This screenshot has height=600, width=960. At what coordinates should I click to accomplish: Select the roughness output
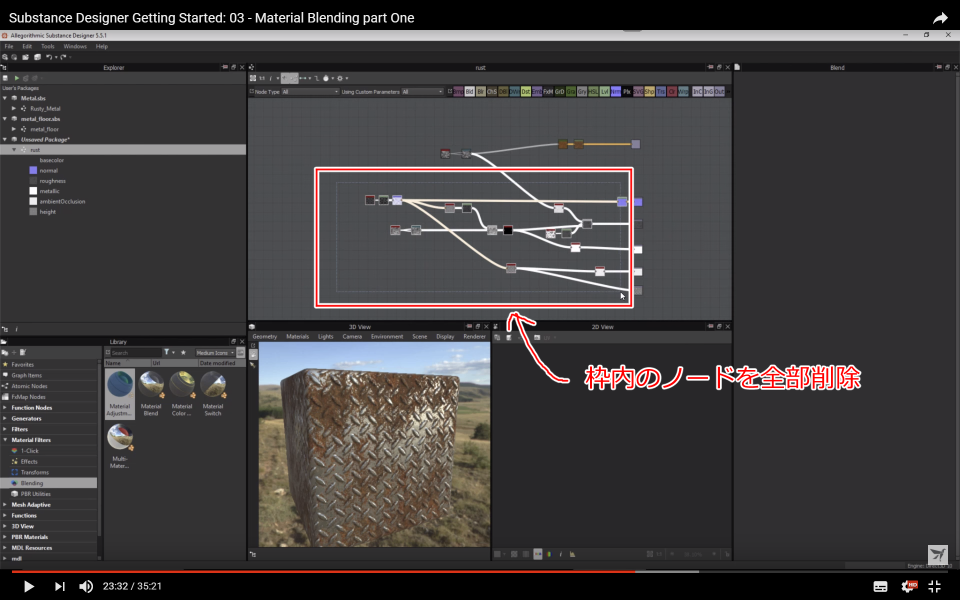[53, 181]
